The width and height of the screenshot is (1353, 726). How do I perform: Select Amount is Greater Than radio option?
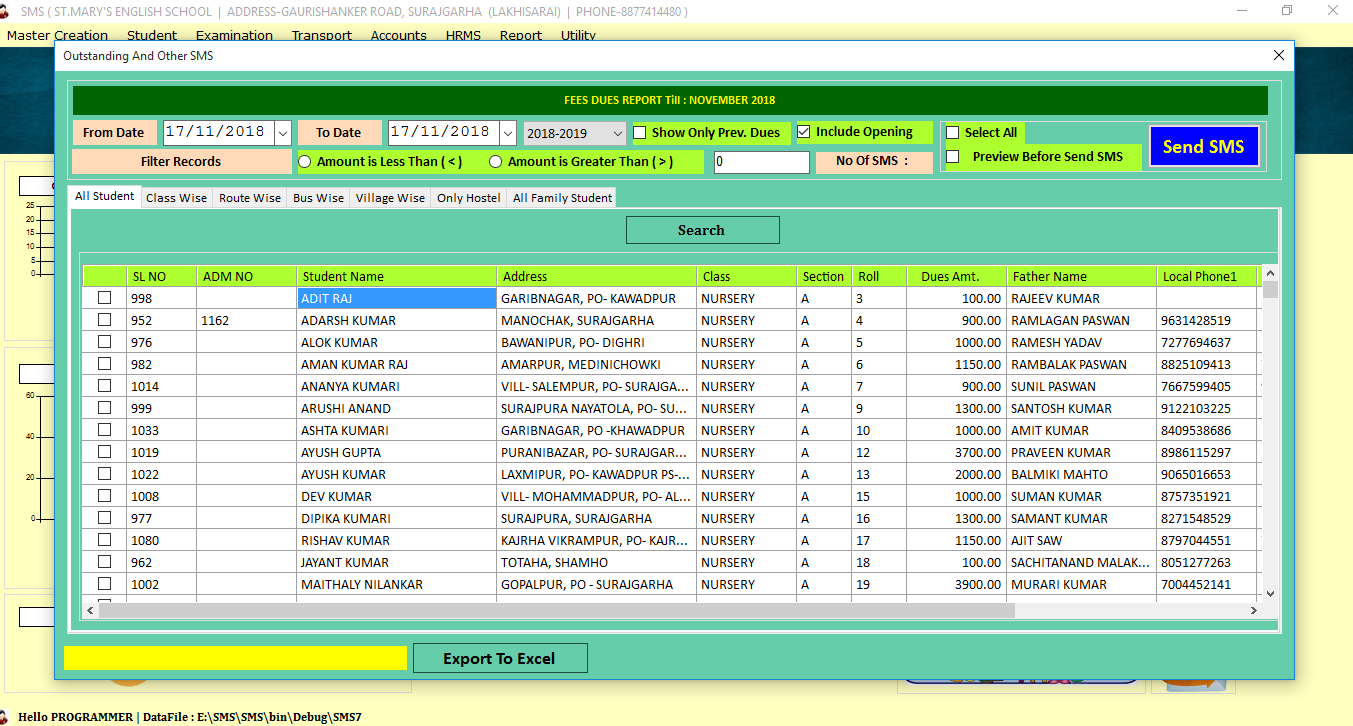(496, 162)
